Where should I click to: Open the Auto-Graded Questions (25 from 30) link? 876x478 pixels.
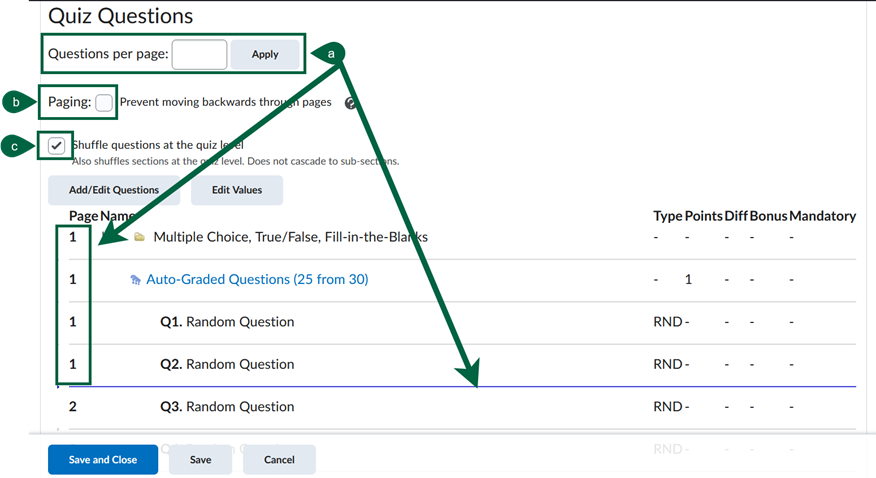point(257,280)
